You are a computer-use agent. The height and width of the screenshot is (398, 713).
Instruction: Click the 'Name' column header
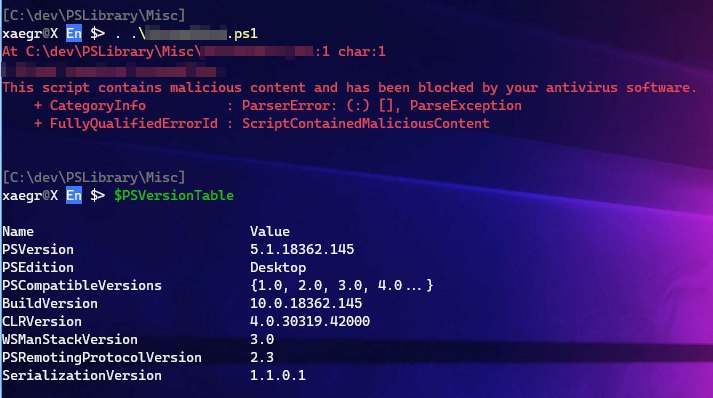coord(18,232)
